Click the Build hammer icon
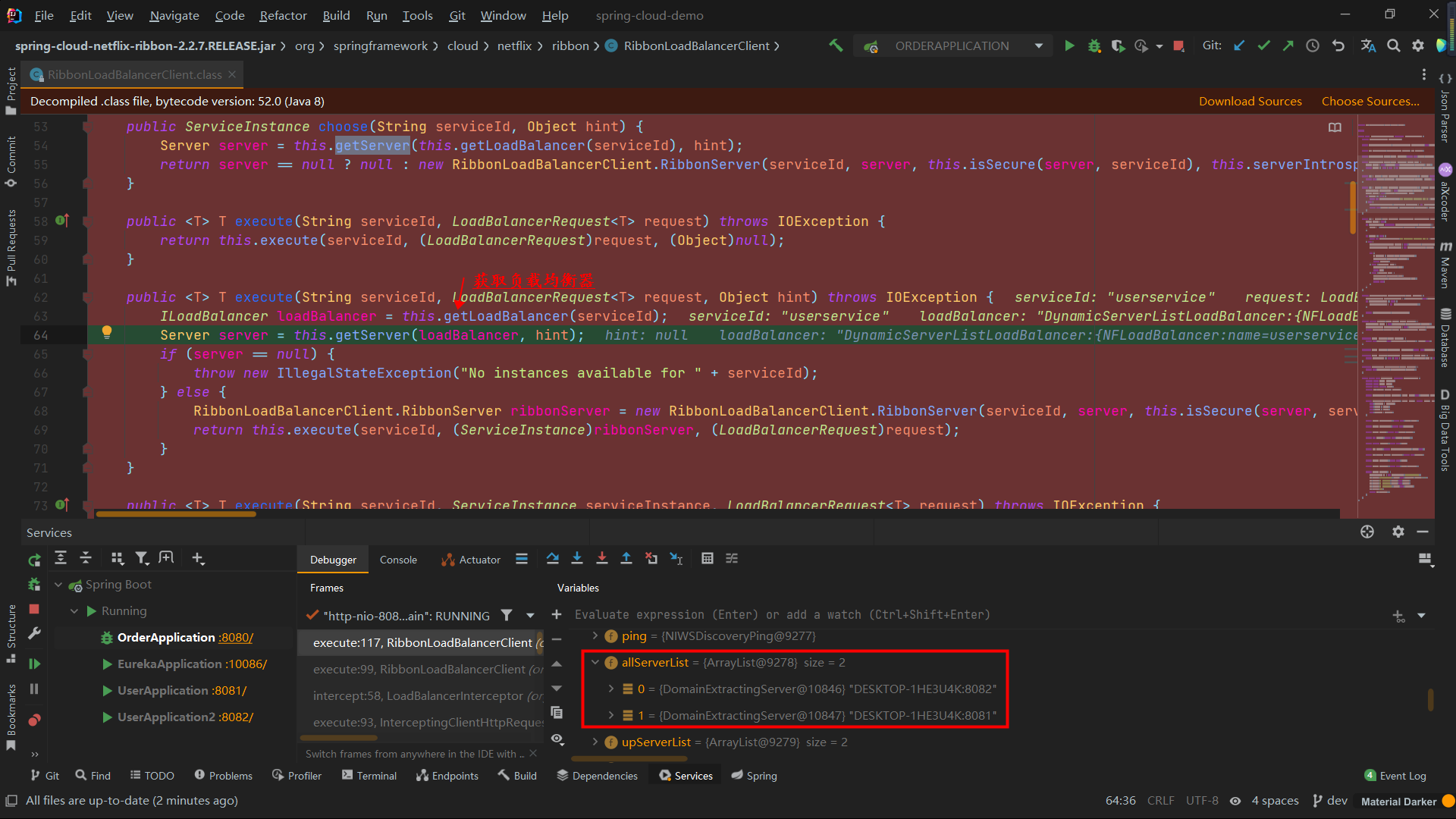This screenshot has width=1456, height=819. (836, 46)
